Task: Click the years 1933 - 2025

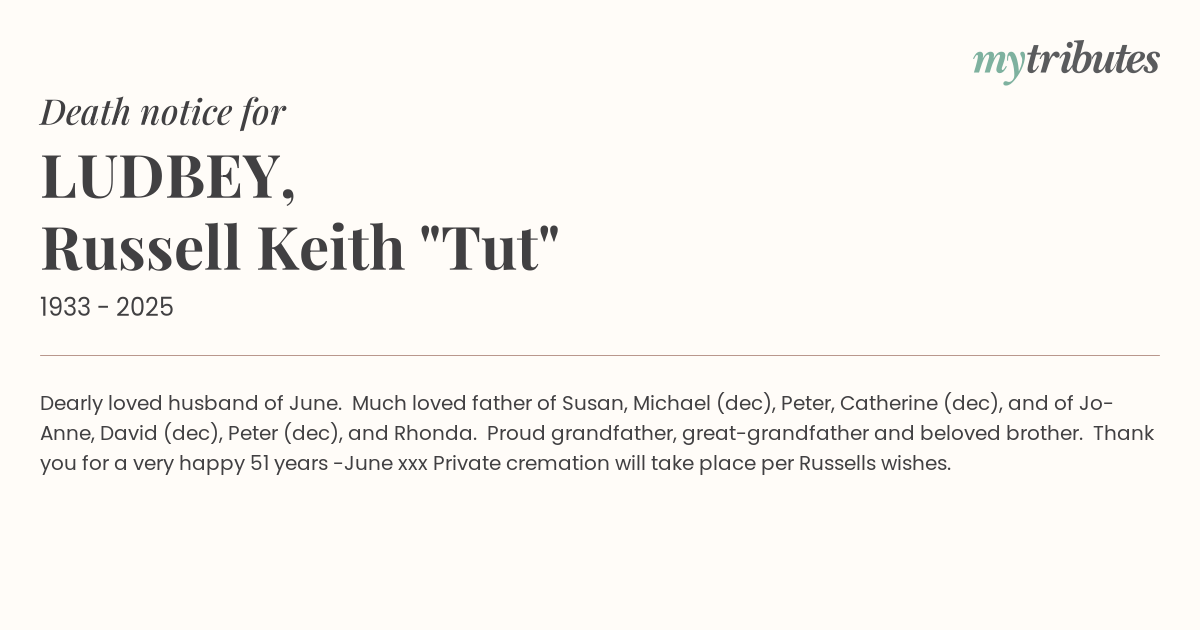Action: [107, 307]
